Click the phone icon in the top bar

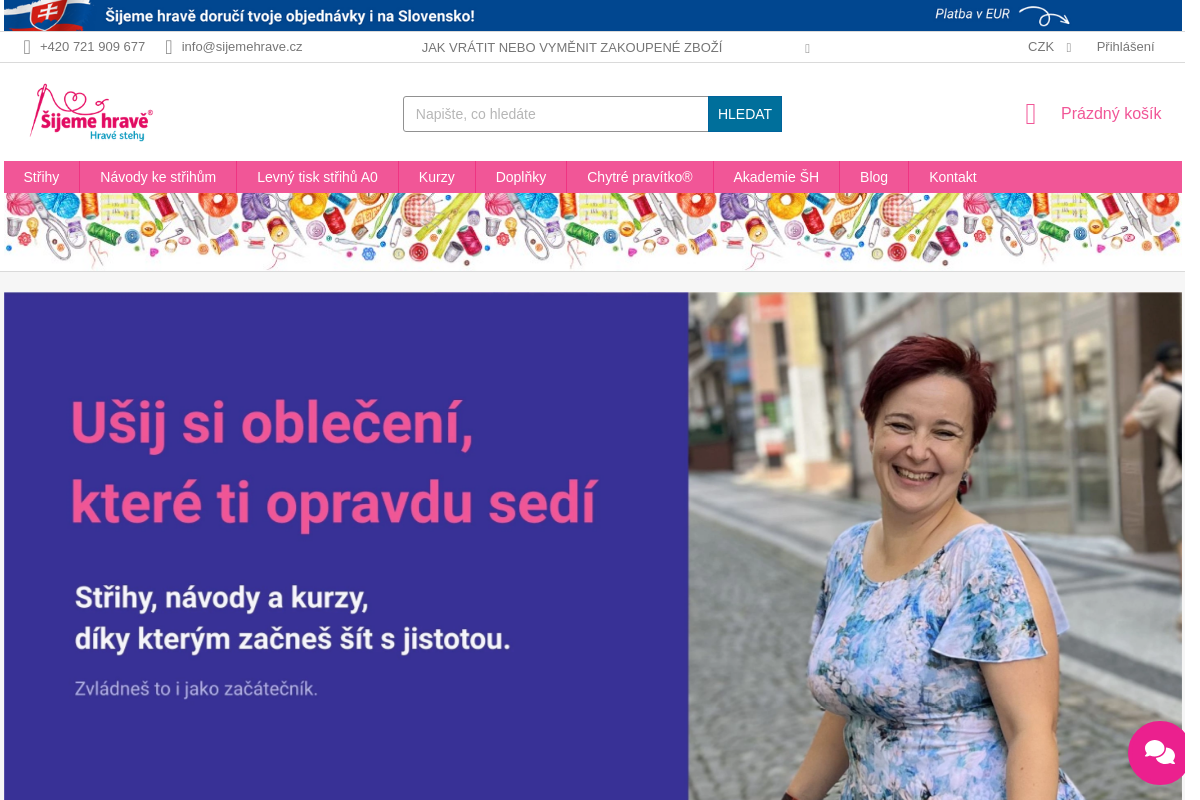(28, 46)
